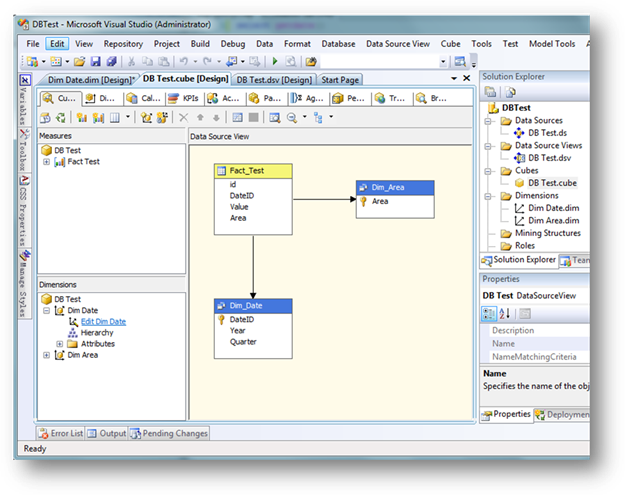
Task: Select Dim Area.dim in Solution Explorer
Action: (x=554, y=221)
